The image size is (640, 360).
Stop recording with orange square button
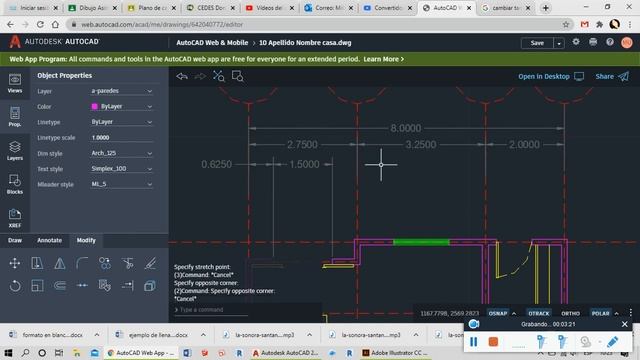pos(493,342)
